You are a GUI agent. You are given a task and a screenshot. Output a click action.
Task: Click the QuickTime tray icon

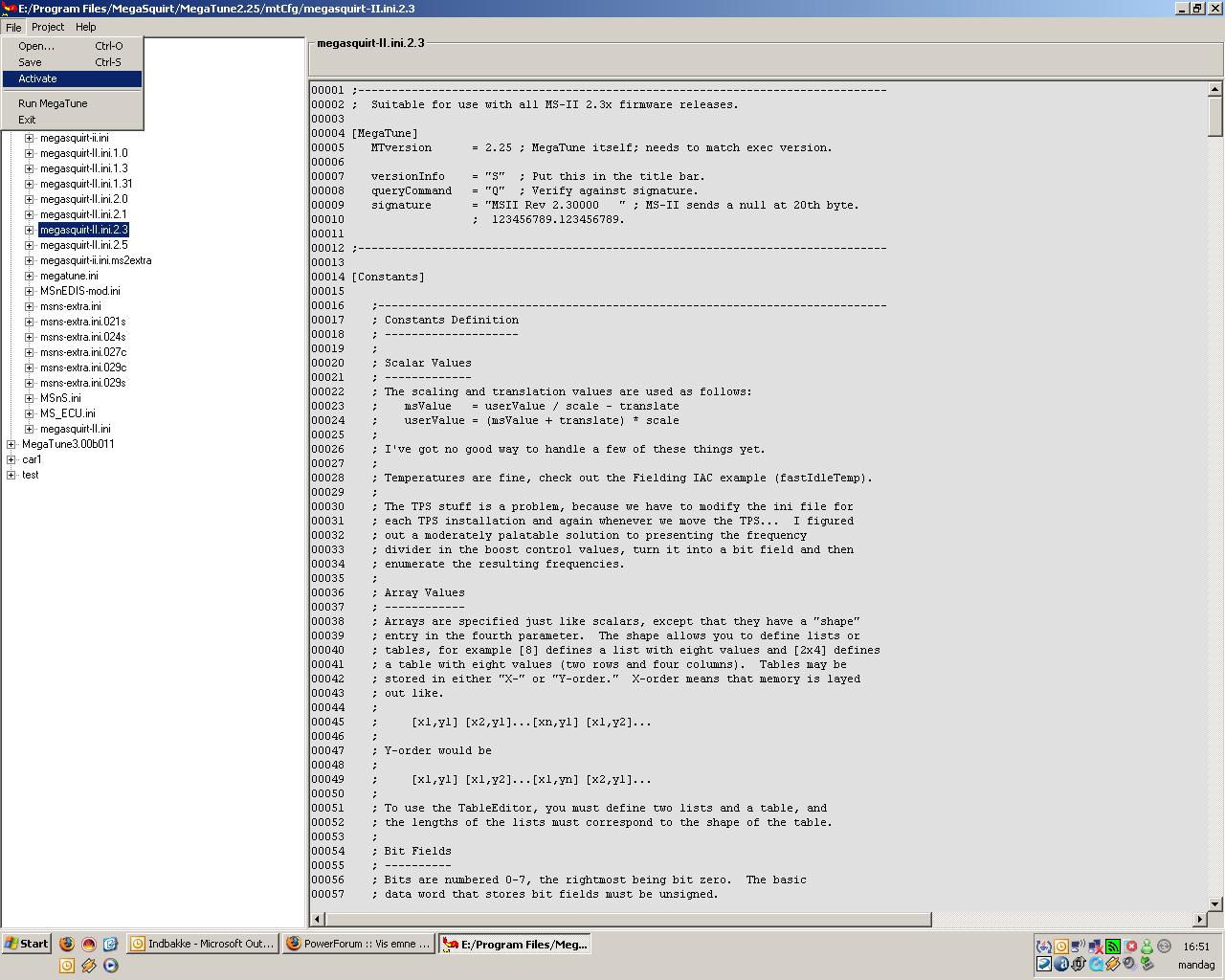pyautogui.click(x=1097, y=964)
